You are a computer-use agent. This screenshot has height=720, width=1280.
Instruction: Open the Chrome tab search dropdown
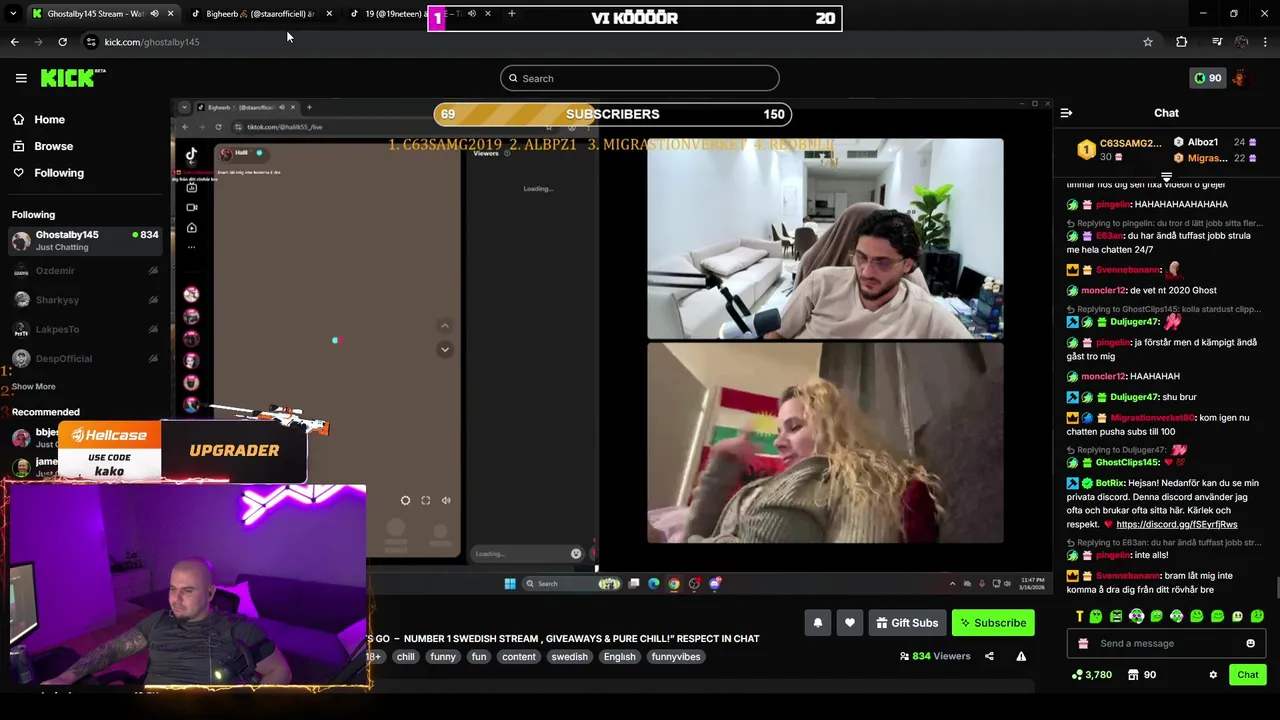(13, 14)
